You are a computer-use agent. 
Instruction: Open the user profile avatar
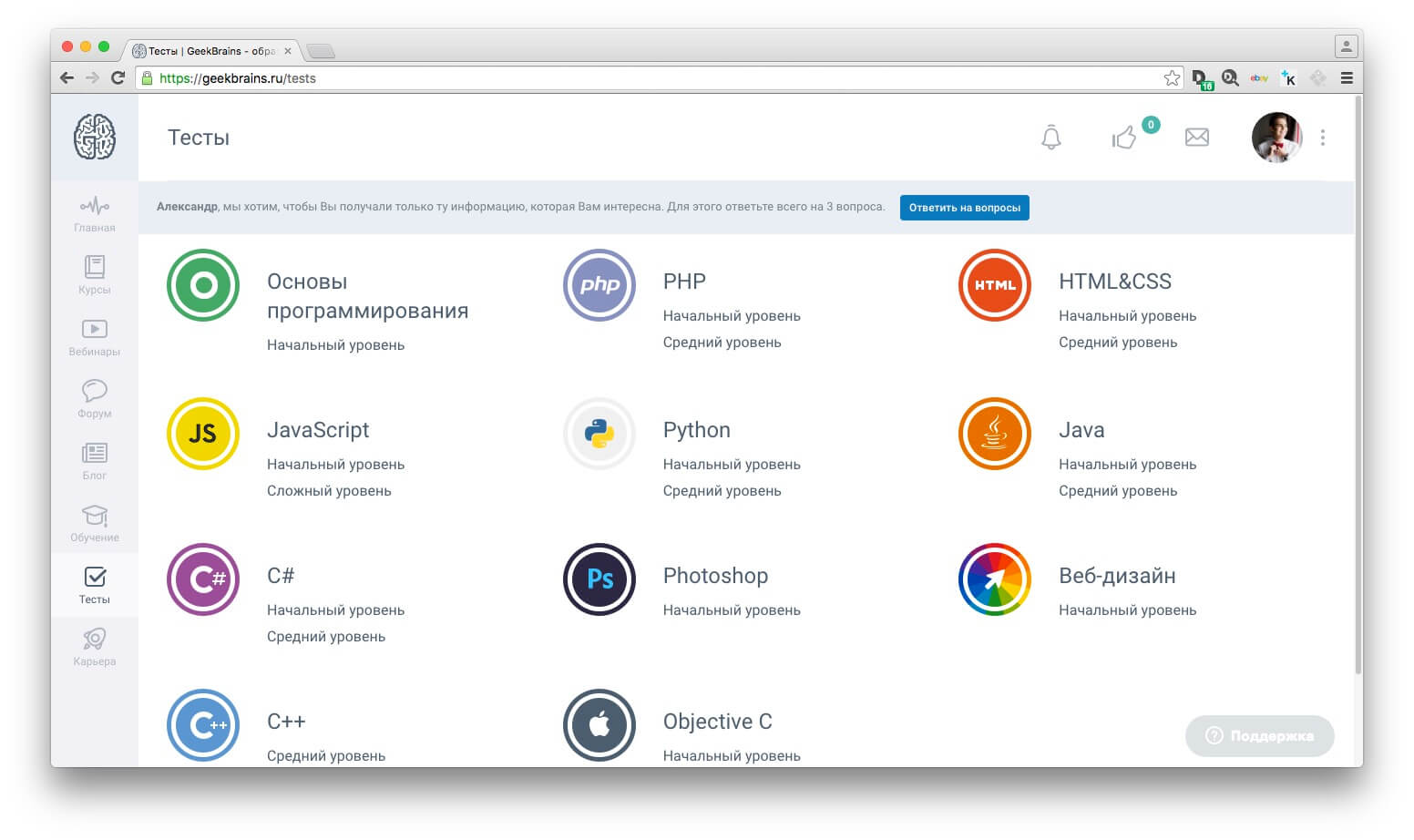pos(1276,138)
